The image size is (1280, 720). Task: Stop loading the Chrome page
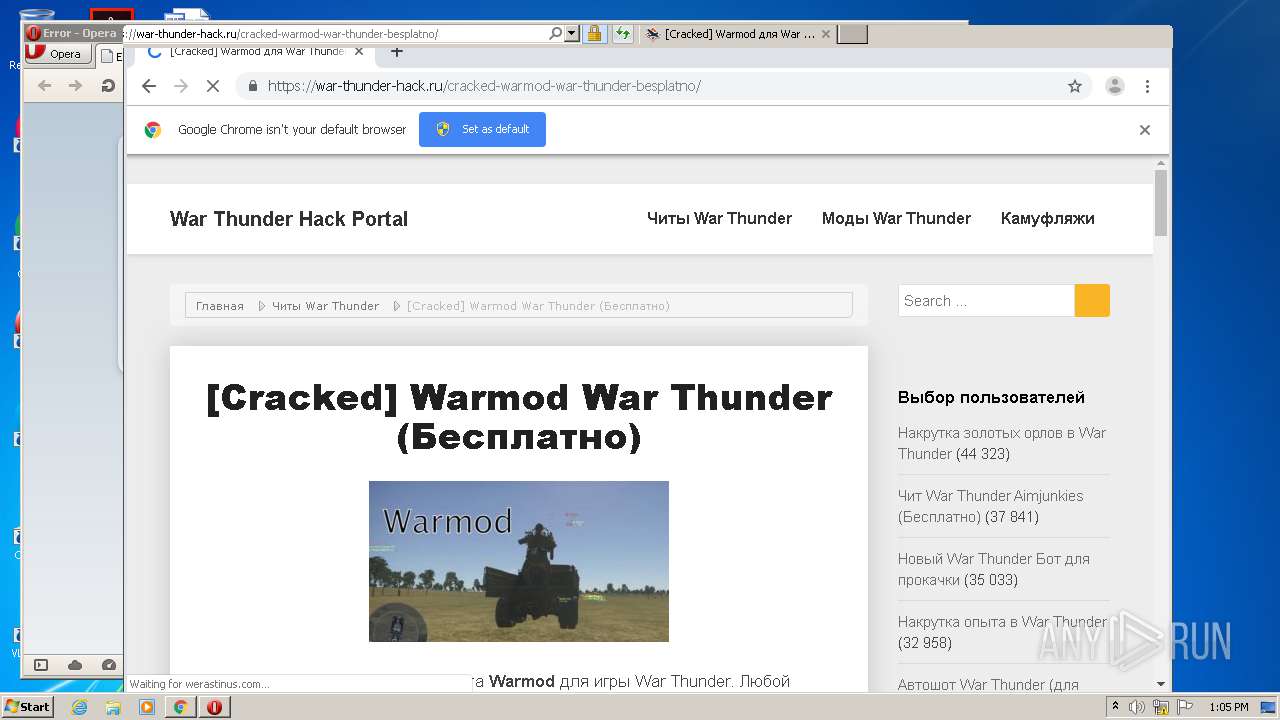(212, 86)
